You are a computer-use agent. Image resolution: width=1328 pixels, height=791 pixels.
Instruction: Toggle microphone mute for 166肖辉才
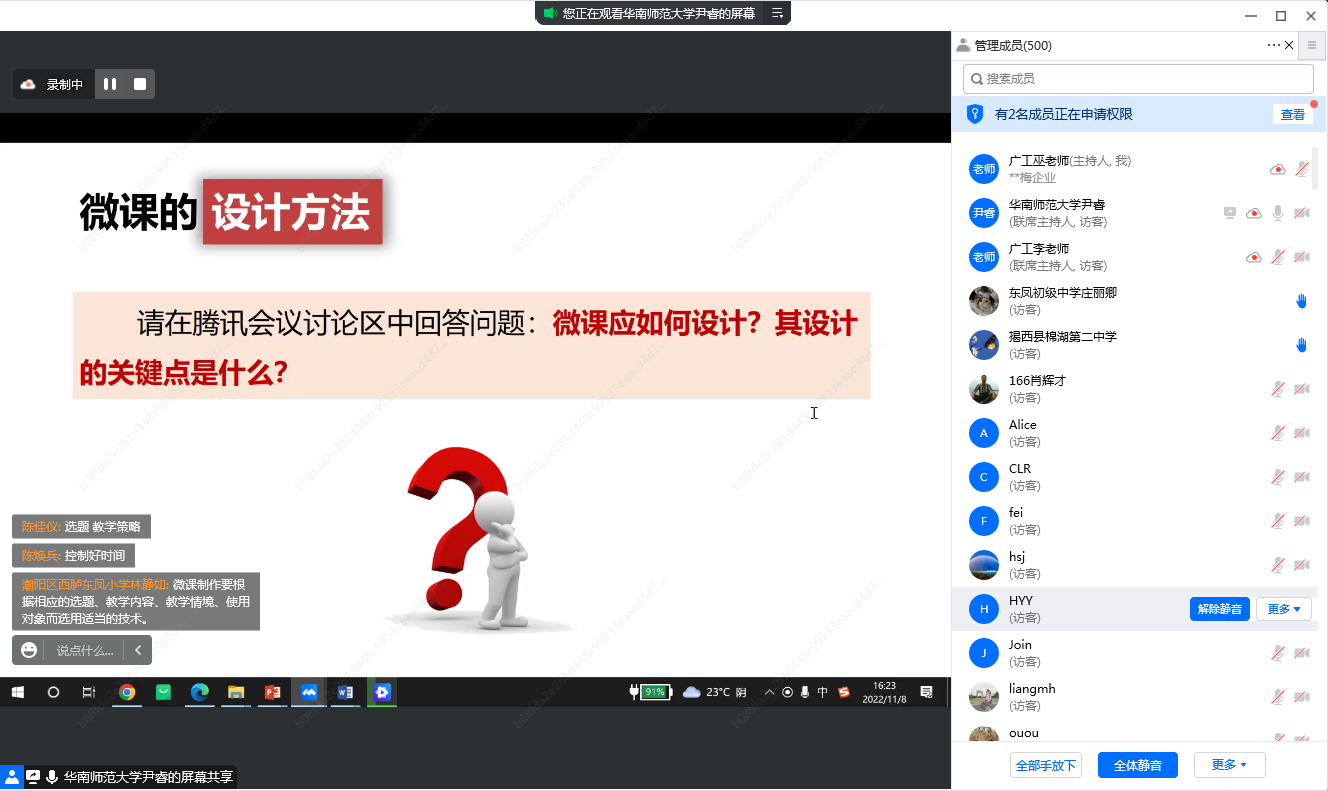(x=1277, y=389)
